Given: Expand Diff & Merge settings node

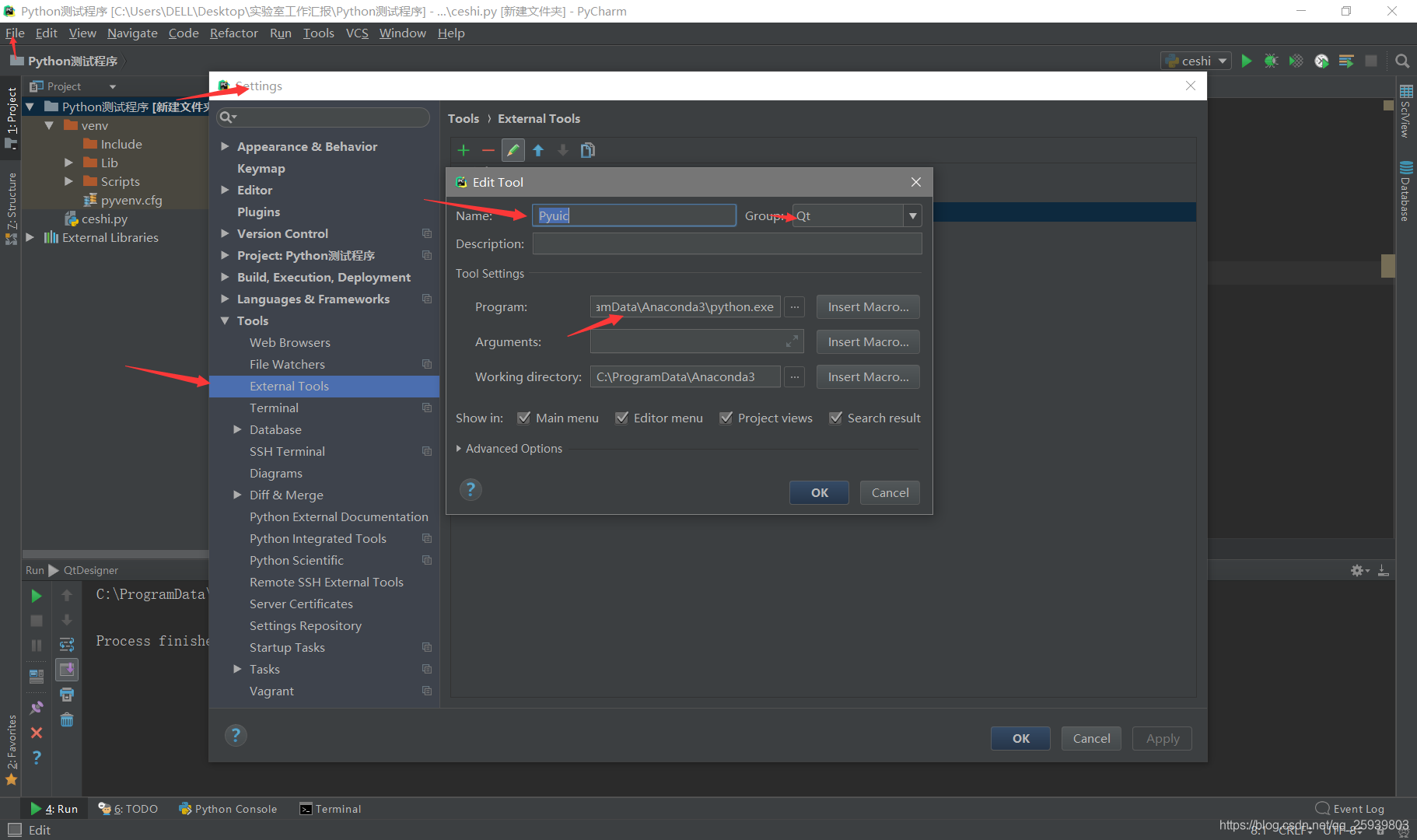Looking at the screenshot, I should [237, 495].
